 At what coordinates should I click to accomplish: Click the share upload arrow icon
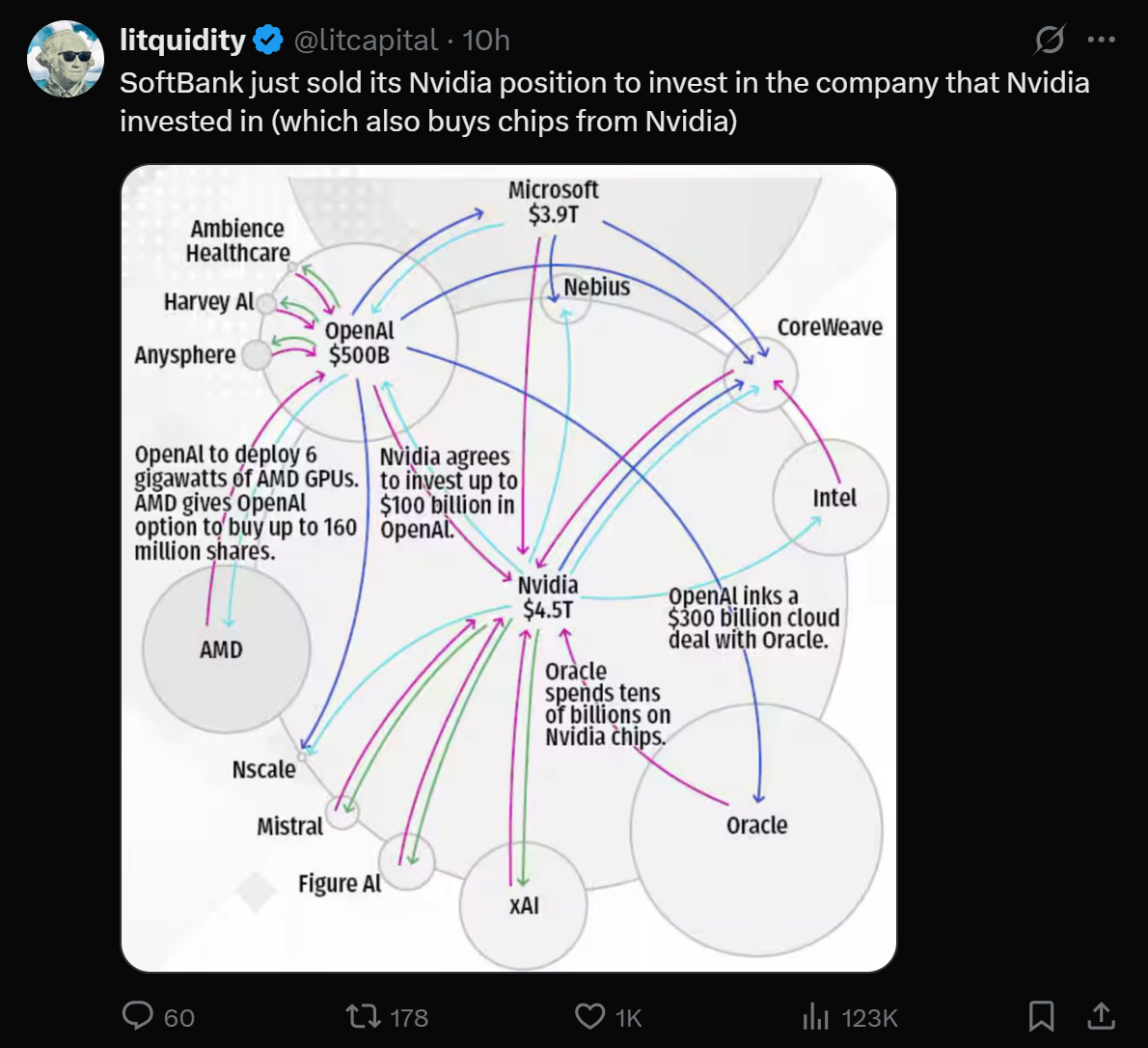pyautogui.click(x=1101, y=1015)
